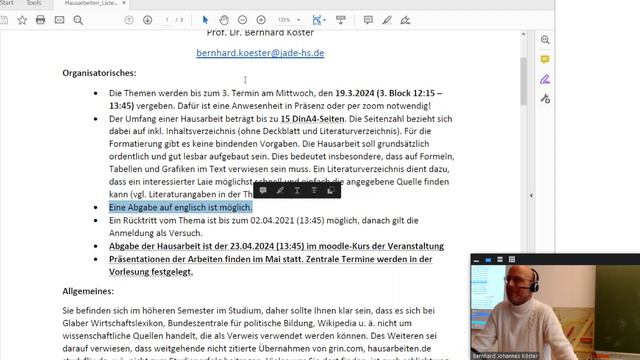
Task: Zoom in with the plus button
Action: click(261, 20)
